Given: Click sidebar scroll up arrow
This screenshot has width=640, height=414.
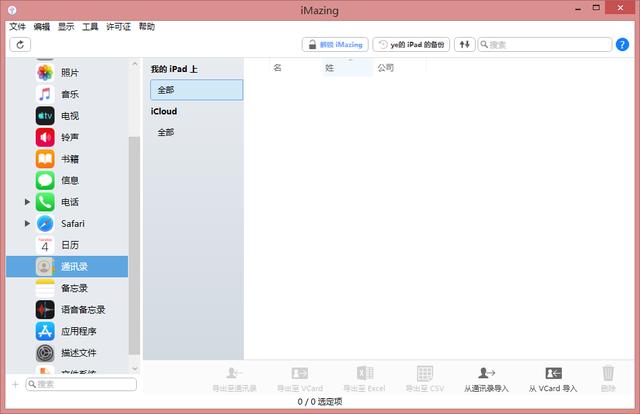Looking at the screenshot, I should tap(135, 64).
